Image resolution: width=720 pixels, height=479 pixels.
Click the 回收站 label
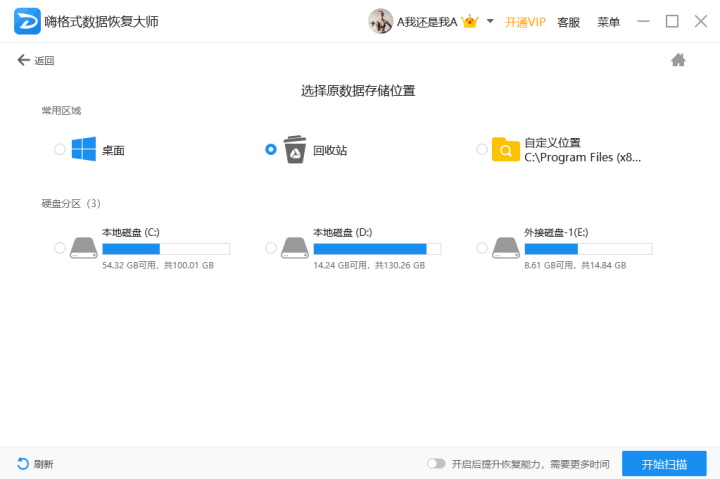330,151
